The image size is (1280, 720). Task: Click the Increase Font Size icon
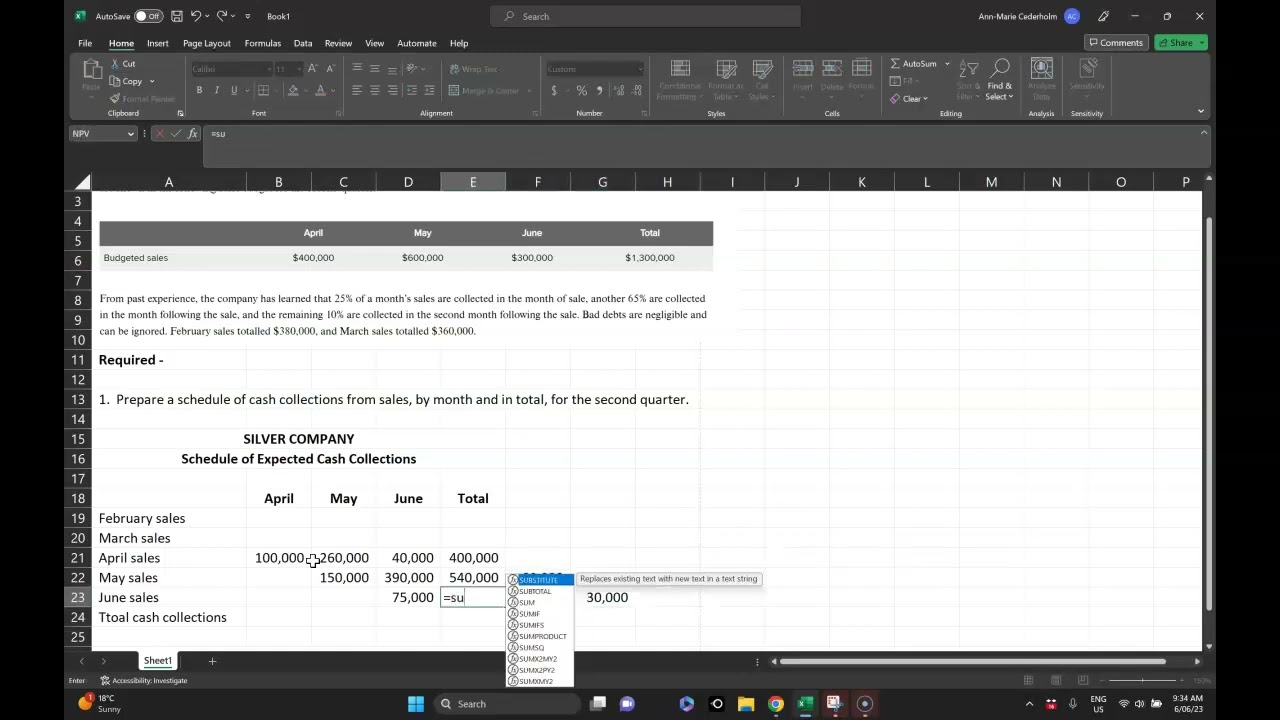pyautogui.click(x=313, y=69)
